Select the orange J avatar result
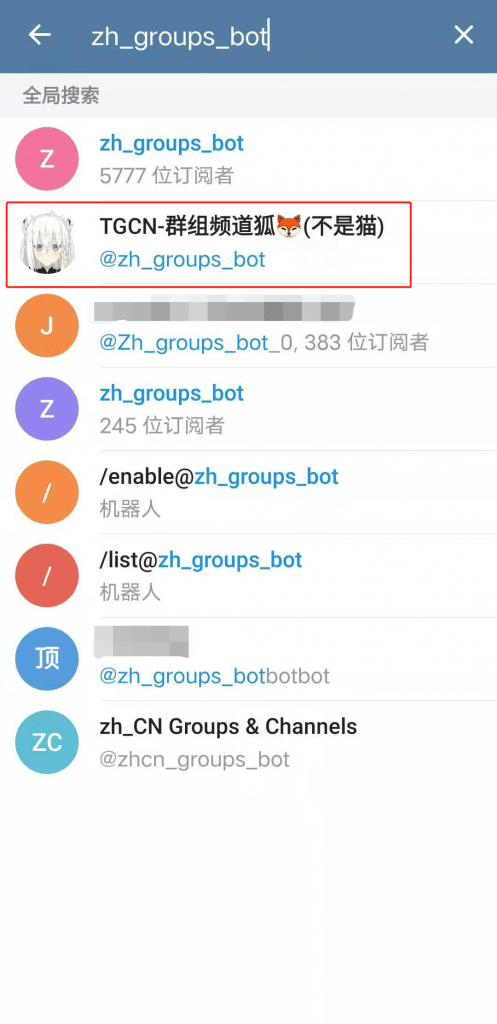497x1024 pixels. coord(47,326)
